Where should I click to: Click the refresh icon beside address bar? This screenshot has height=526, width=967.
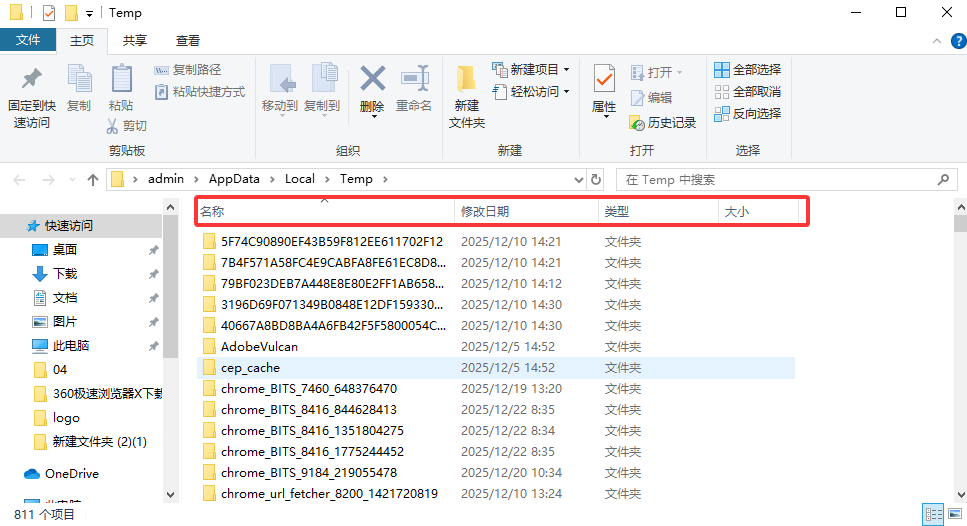click(x=596, y=179)
